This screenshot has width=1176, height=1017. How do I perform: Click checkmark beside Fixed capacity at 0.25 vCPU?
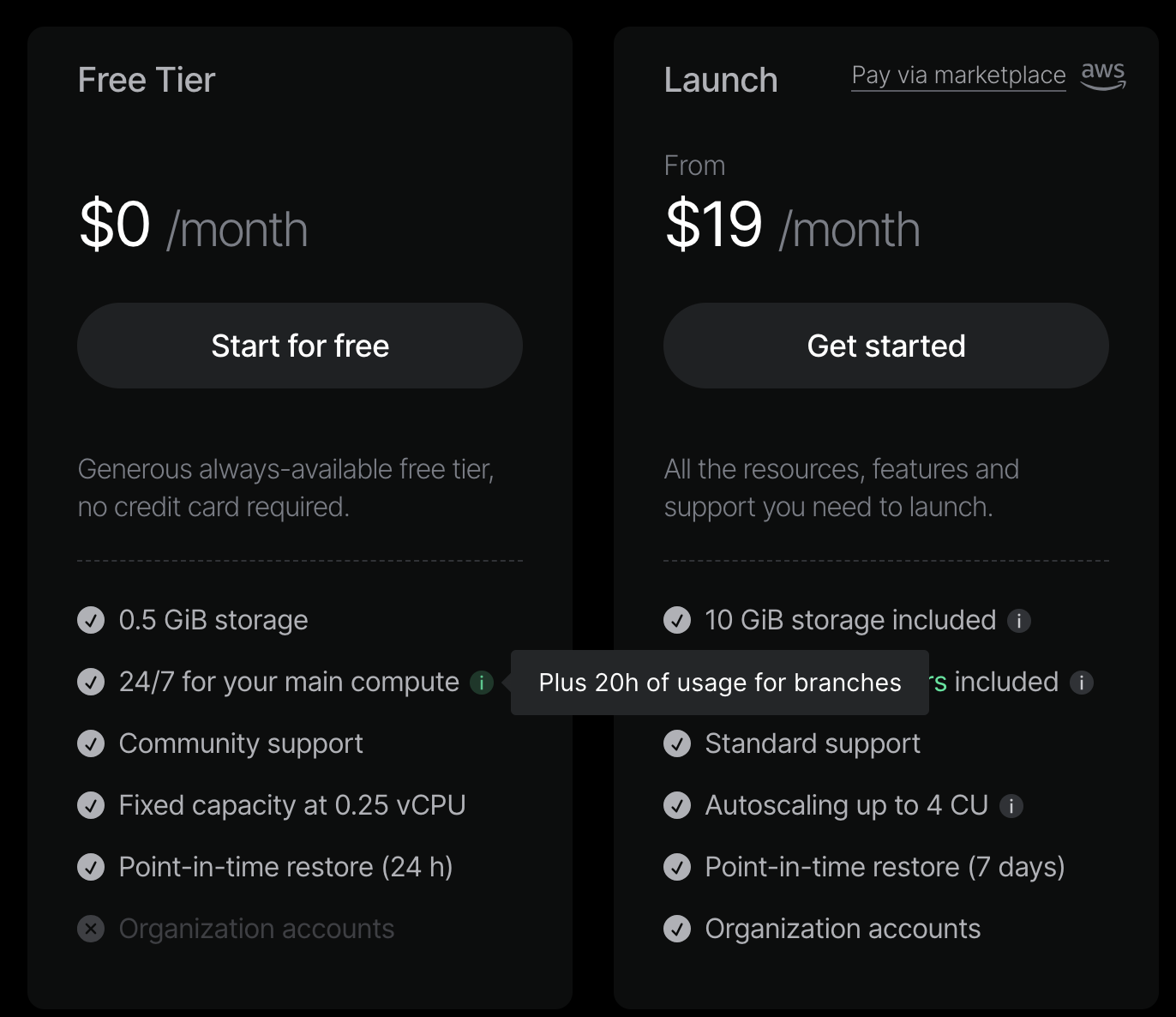pyautogui.click(x=91, y=805)
